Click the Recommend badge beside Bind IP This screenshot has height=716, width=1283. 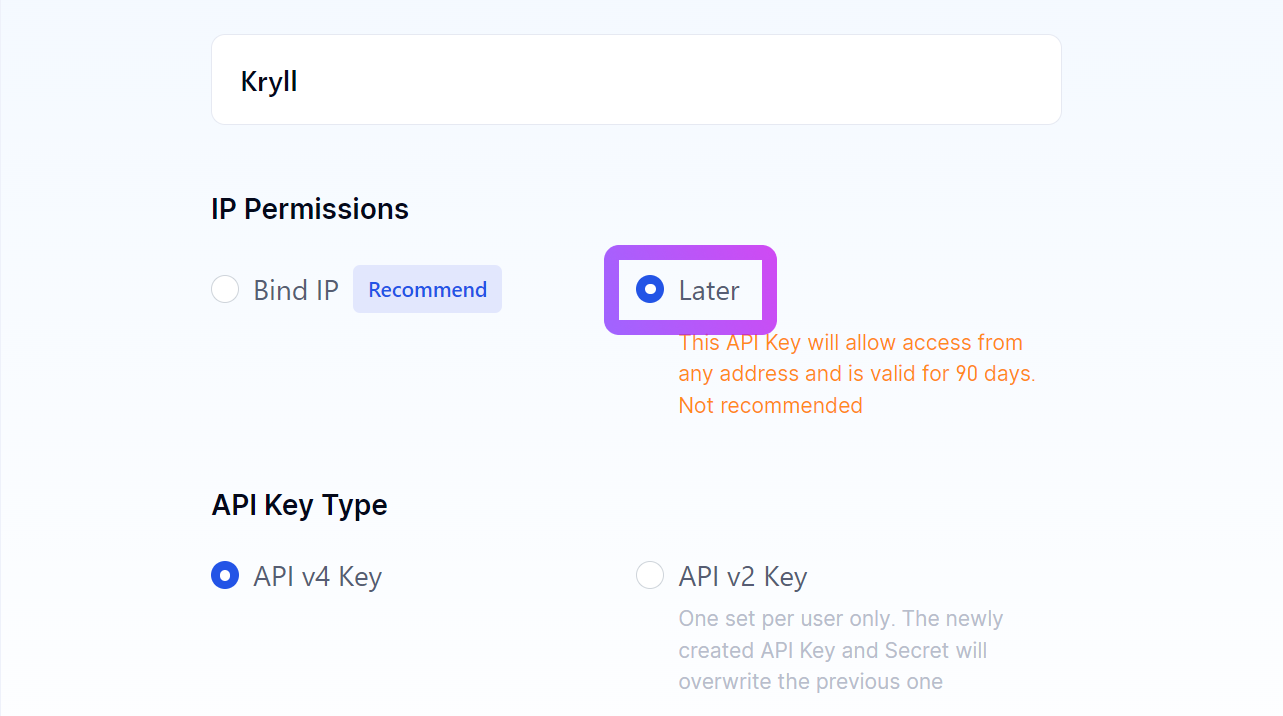(427, 289)
